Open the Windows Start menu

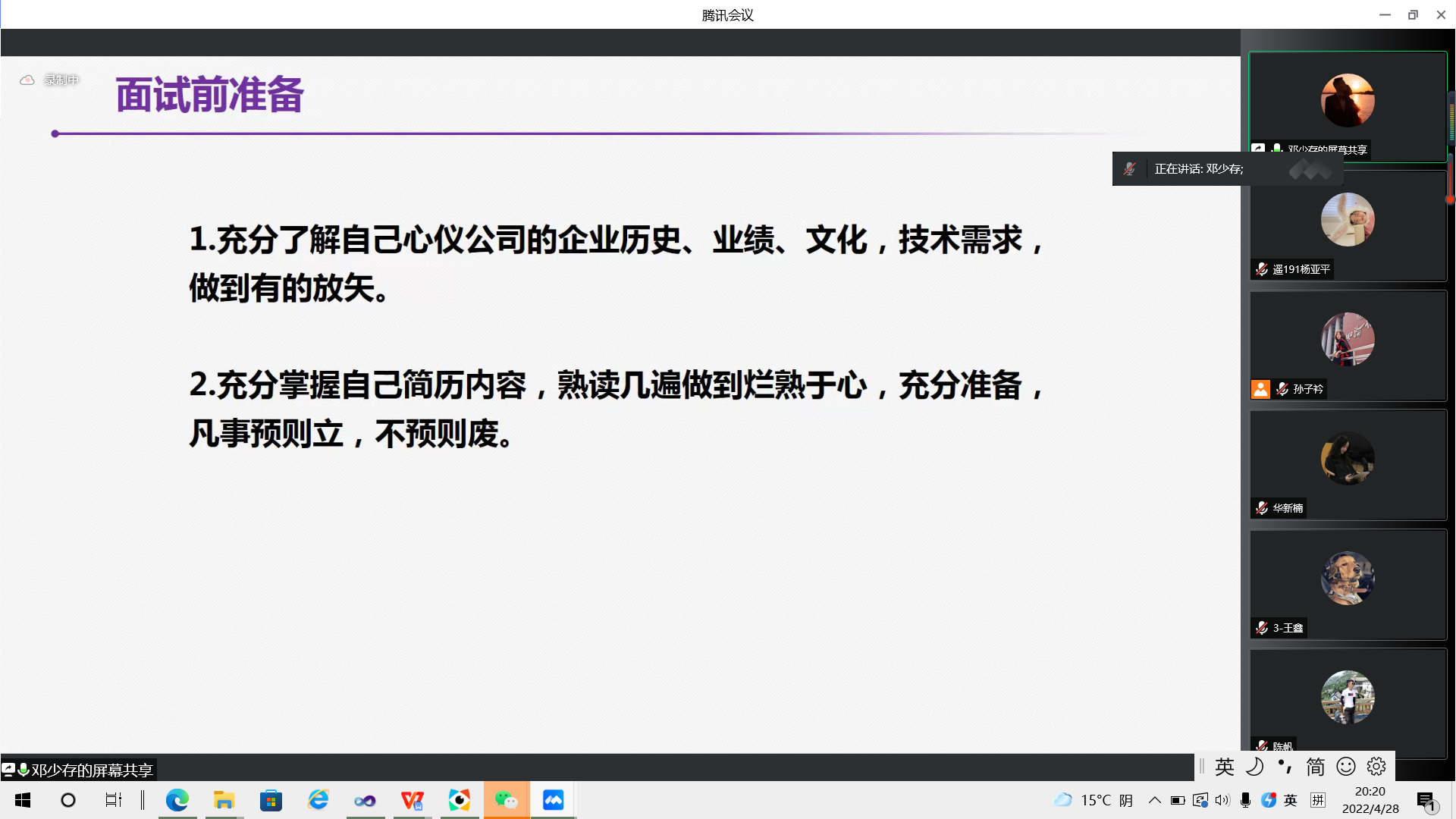pos(23,800)
